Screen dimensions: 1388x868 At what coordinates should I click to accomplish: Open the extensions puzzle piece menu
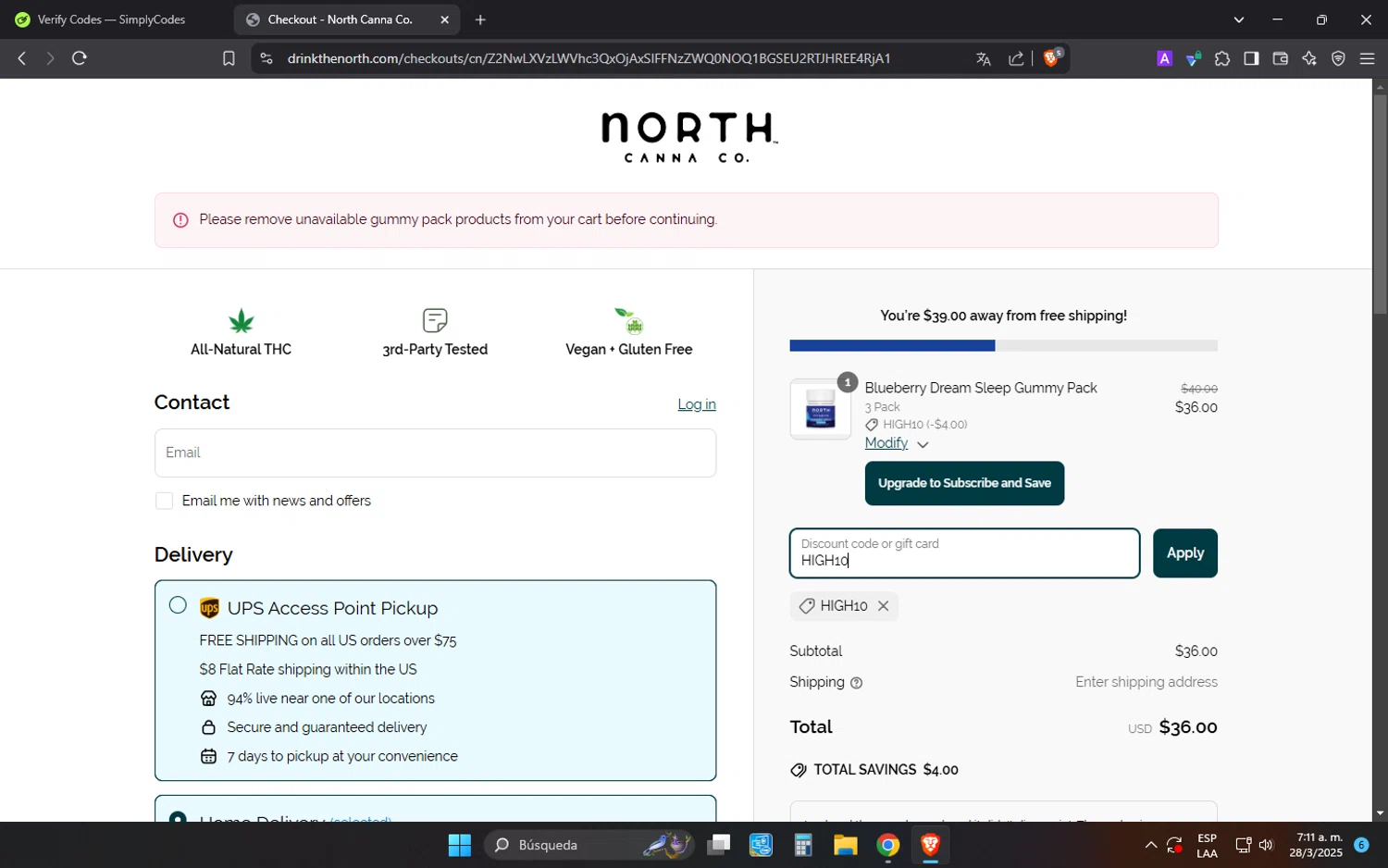(1222, 58)
